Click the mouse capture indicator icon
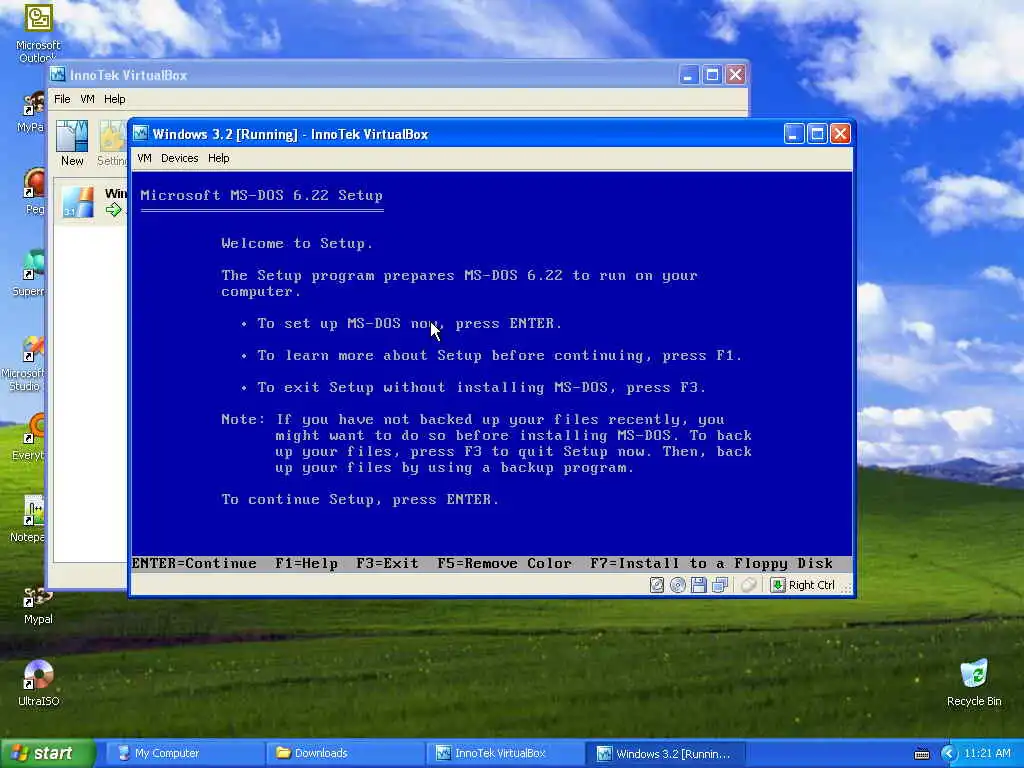Screen dimensions: 1024x768 (749, 585)
